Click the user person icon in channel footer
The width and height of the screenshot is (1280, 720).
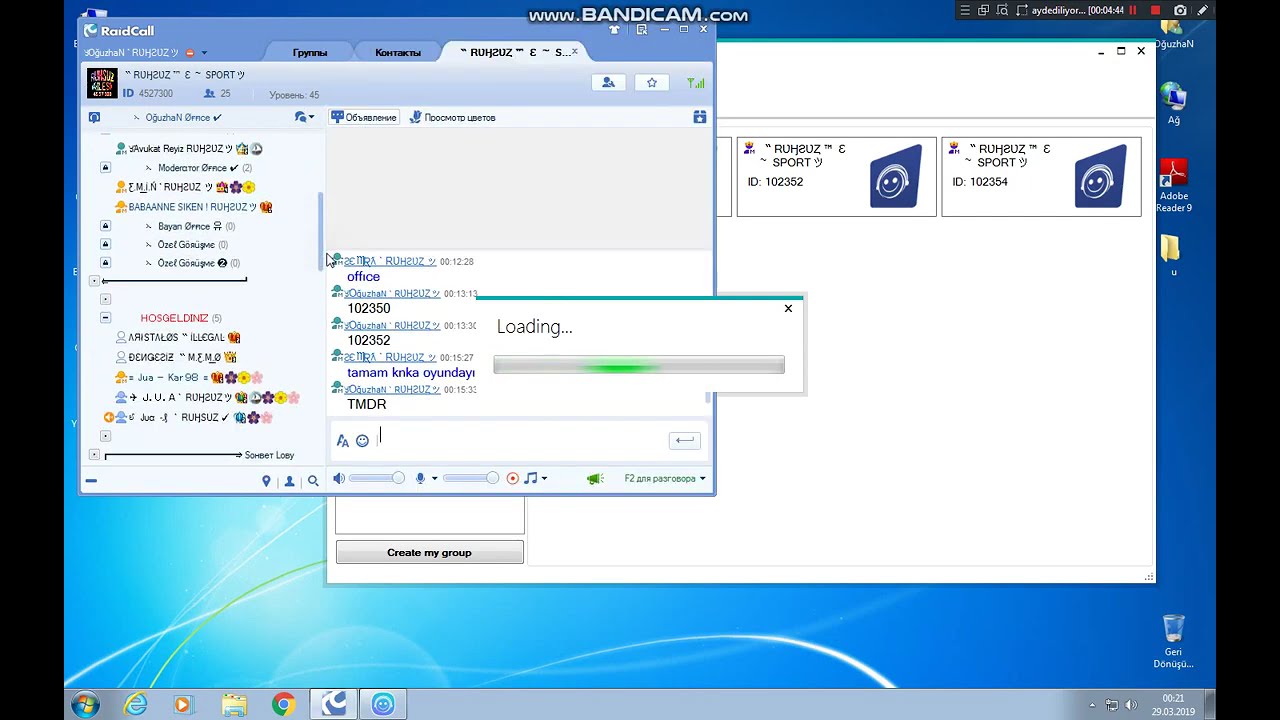coord(289,481)
